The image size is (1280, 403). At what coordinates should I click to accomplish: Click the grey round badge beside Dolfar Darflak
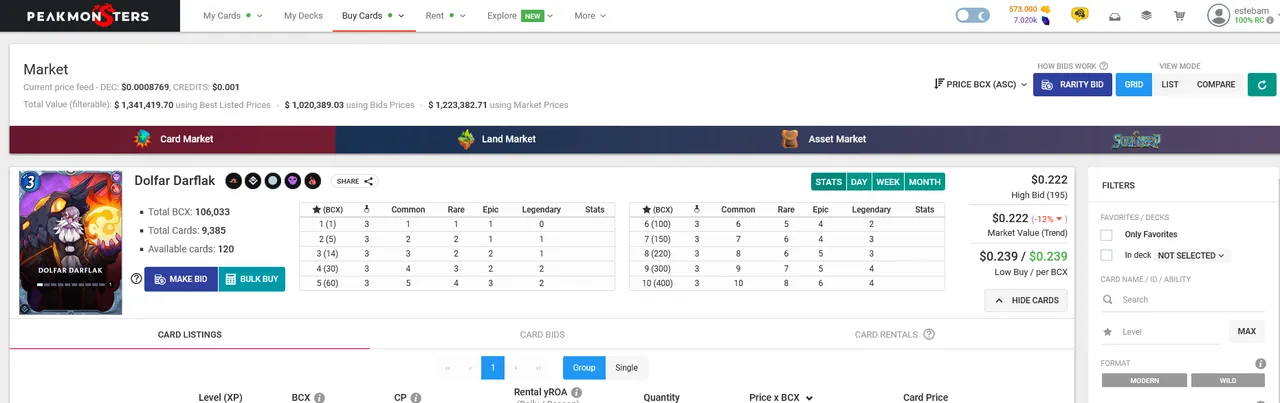pyautogui.click(x=273, y=181)
